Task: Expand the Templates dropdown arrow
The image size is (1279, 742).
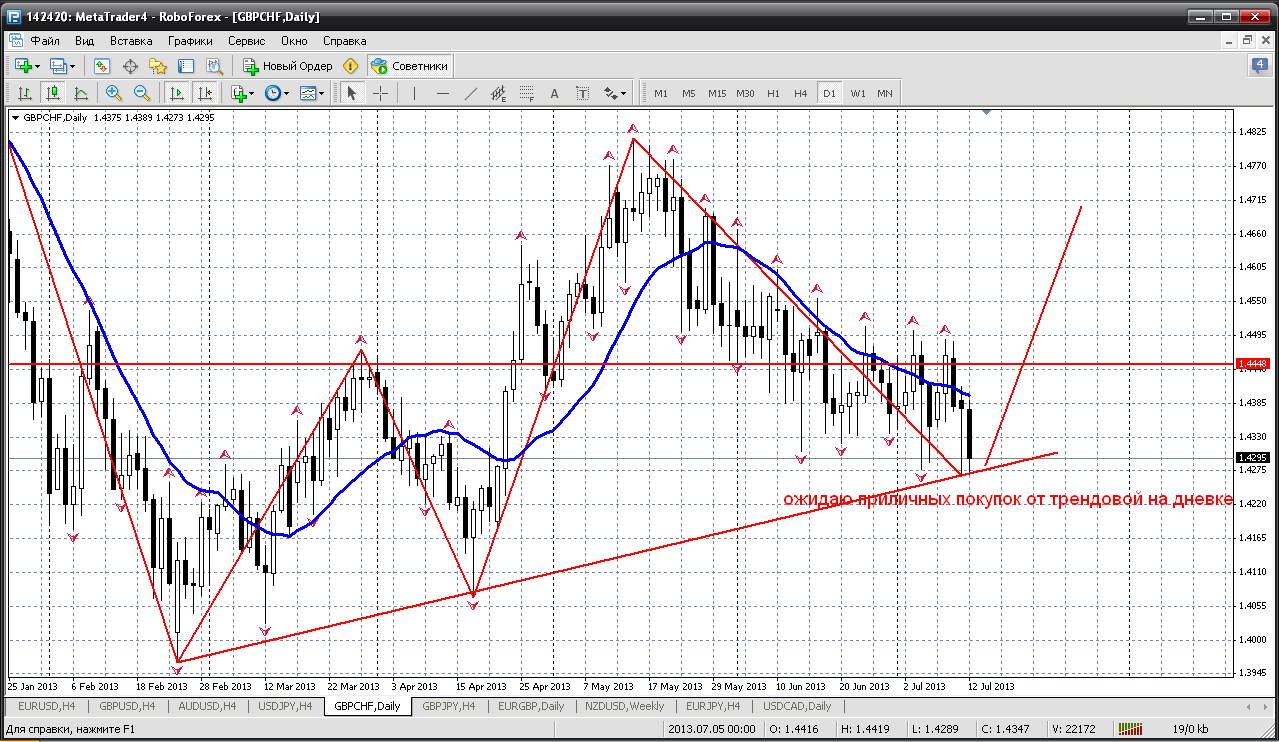Action: (322, 93)
